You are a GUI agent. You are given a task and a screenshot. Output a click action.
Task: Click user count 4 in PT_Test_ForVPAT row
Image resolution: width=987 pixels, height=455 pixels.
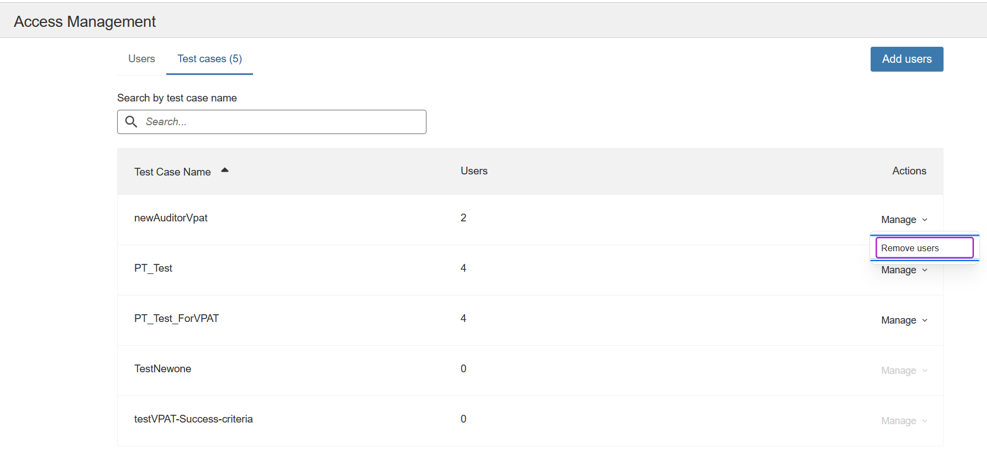(x=463, y=318)
